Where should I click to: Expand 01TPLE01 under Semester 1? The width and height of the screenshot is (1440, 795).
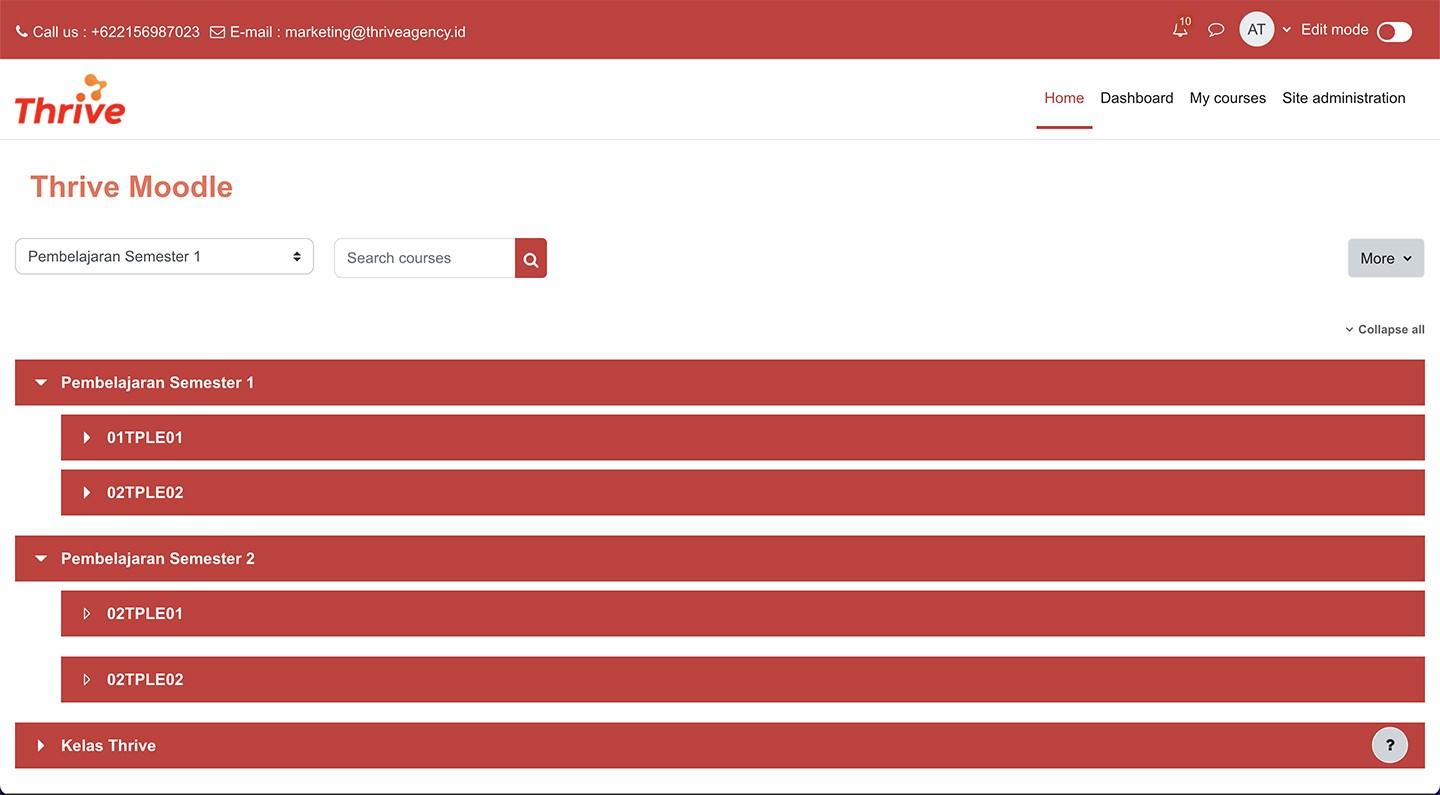[87, 438]
